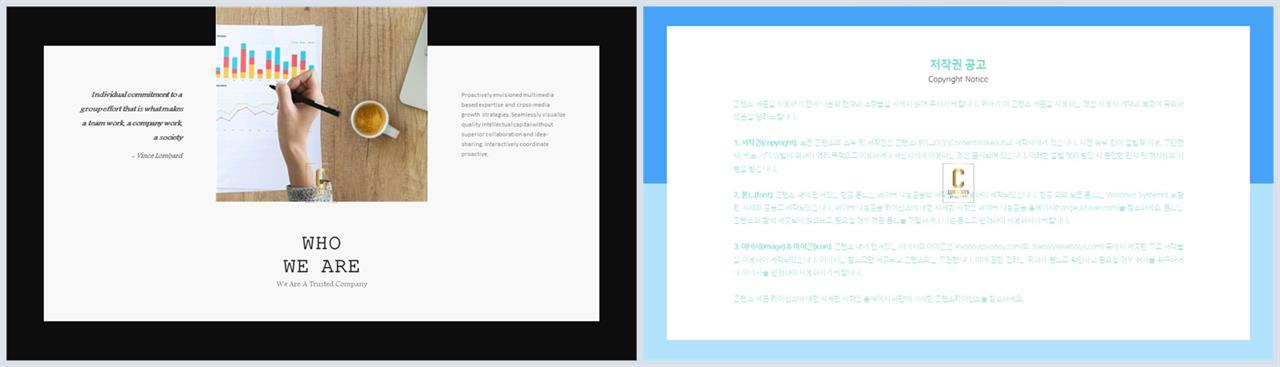
Task: Open the Copyright Notice slide thumbnail
Action: pos(958,183)
